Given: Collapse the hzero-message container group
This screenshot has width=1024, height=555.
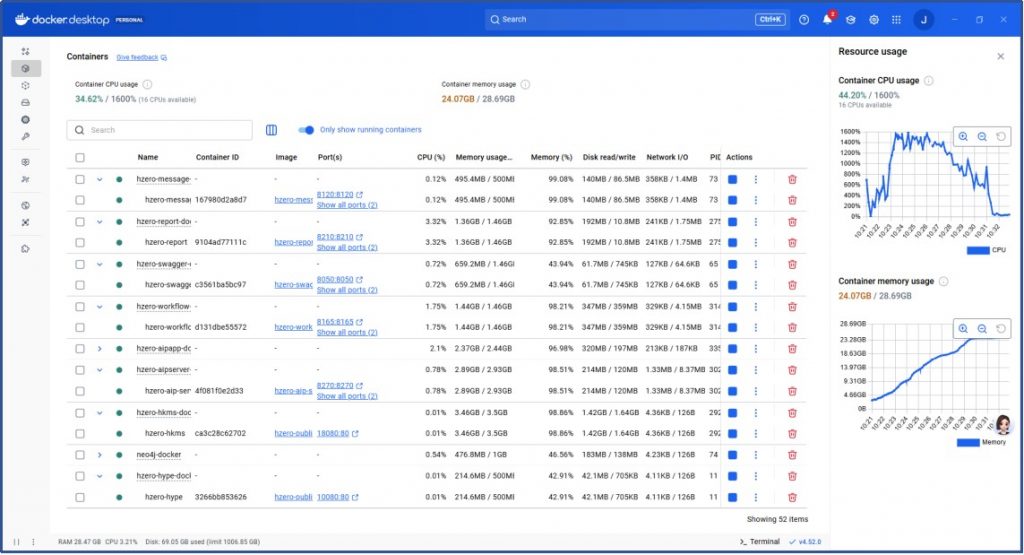Looking at the screenshot, I should point(99,179).
